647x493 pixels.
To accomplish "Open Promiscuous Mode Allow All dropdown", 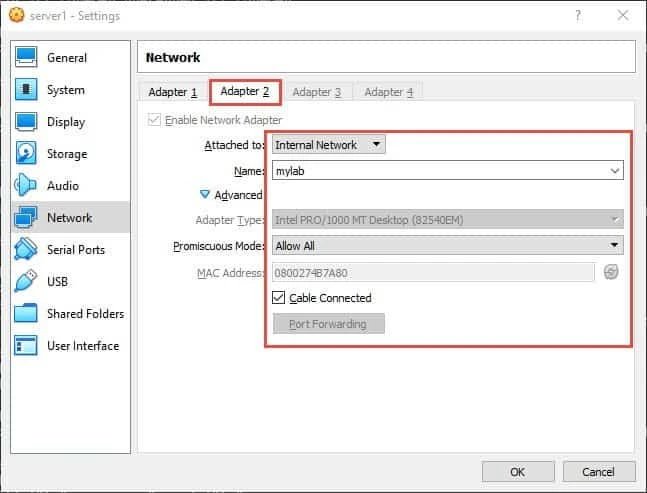I will (x=448, y=246).
